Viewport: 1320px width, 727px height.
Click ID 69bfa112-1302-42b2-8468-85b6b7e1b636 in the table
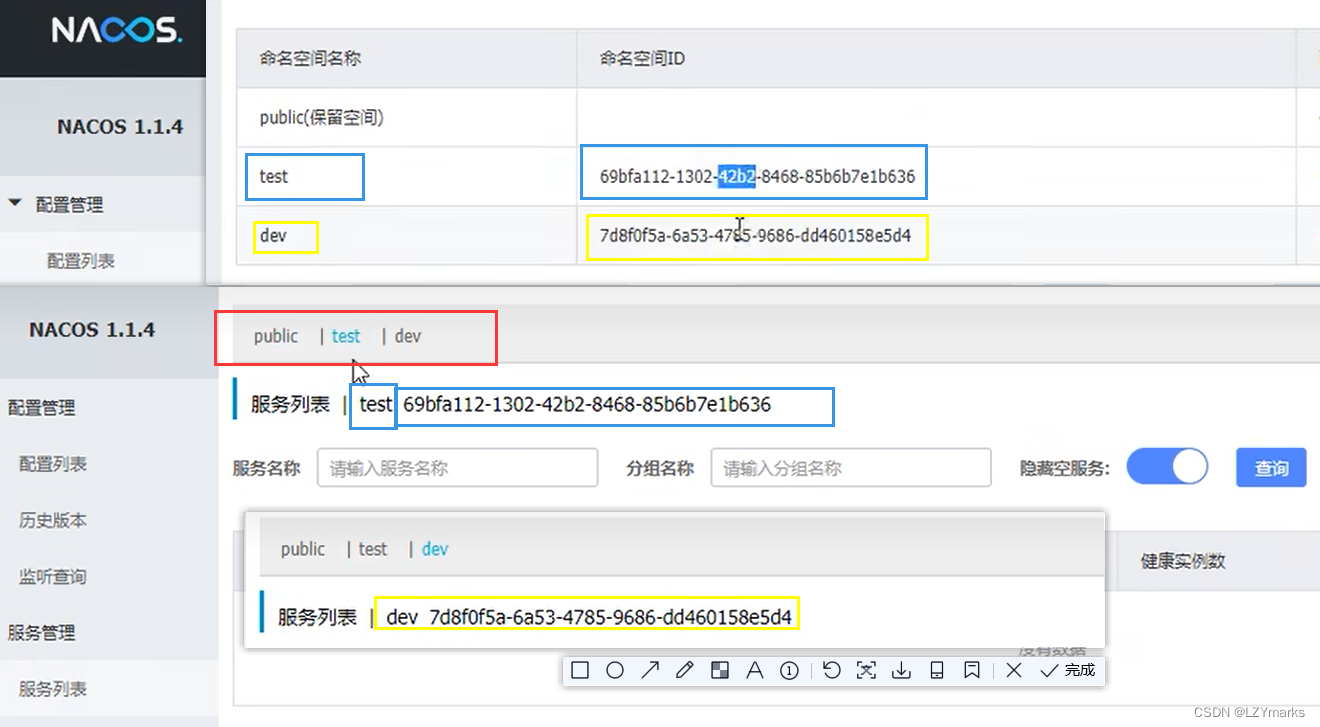(x=757, y=176)
